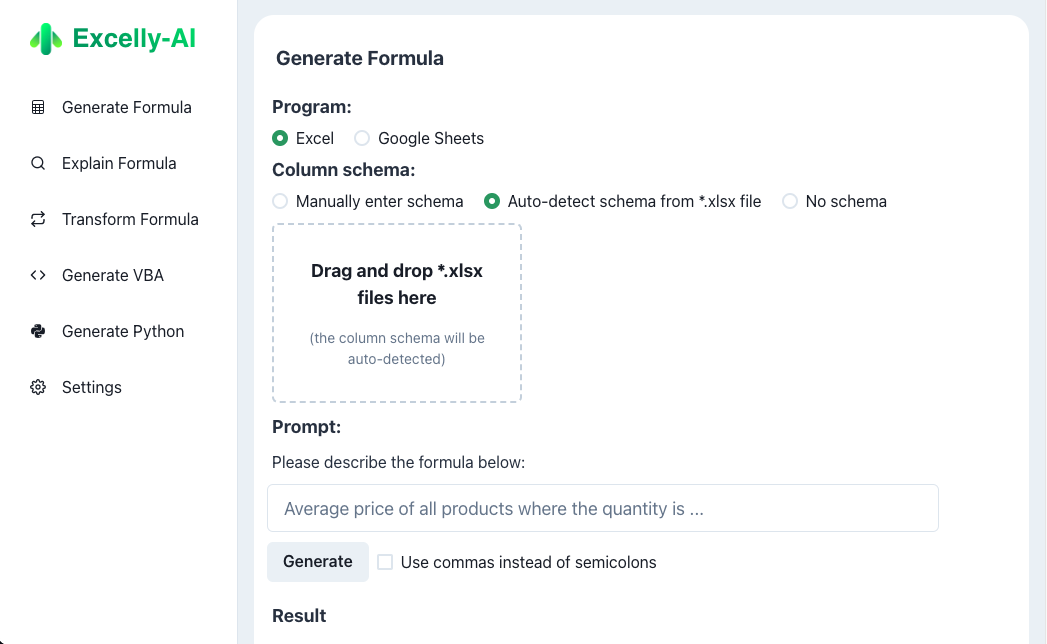Open the Explain Formula page

pos(119,162)
